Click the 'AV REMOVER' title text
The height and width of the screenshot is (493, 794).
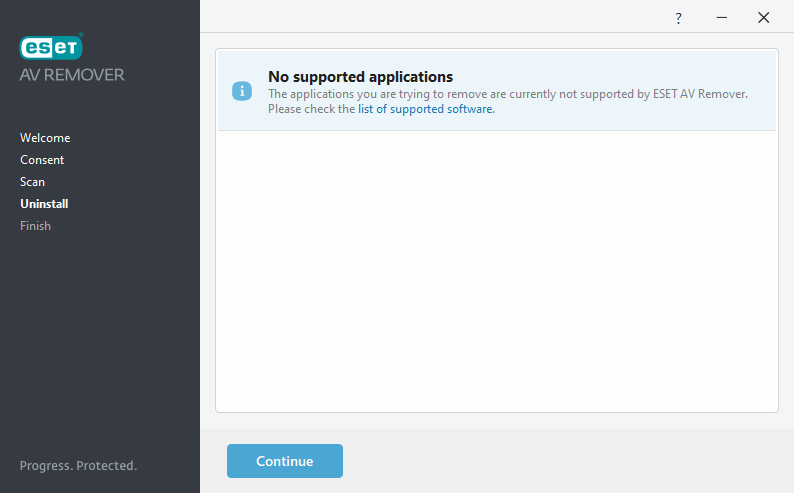(x=72, y=75)
